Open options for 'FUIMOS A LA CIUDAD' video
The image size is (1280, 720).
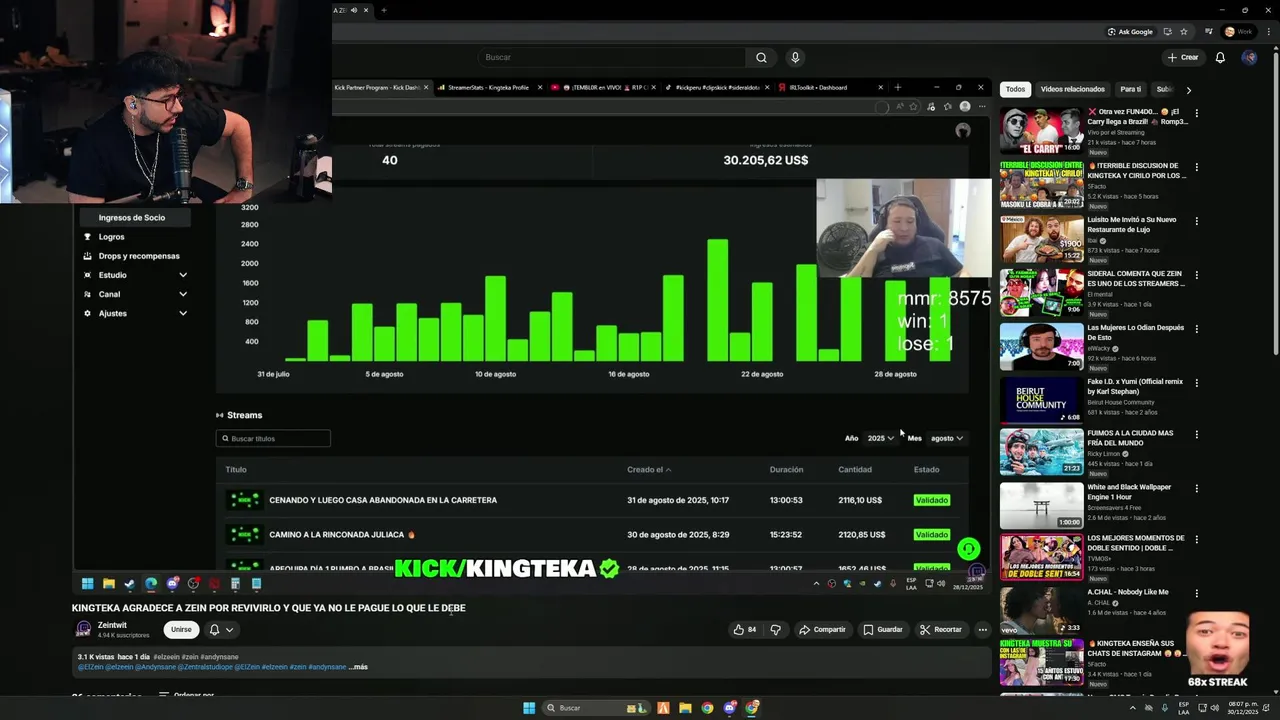click(1196, 435)
